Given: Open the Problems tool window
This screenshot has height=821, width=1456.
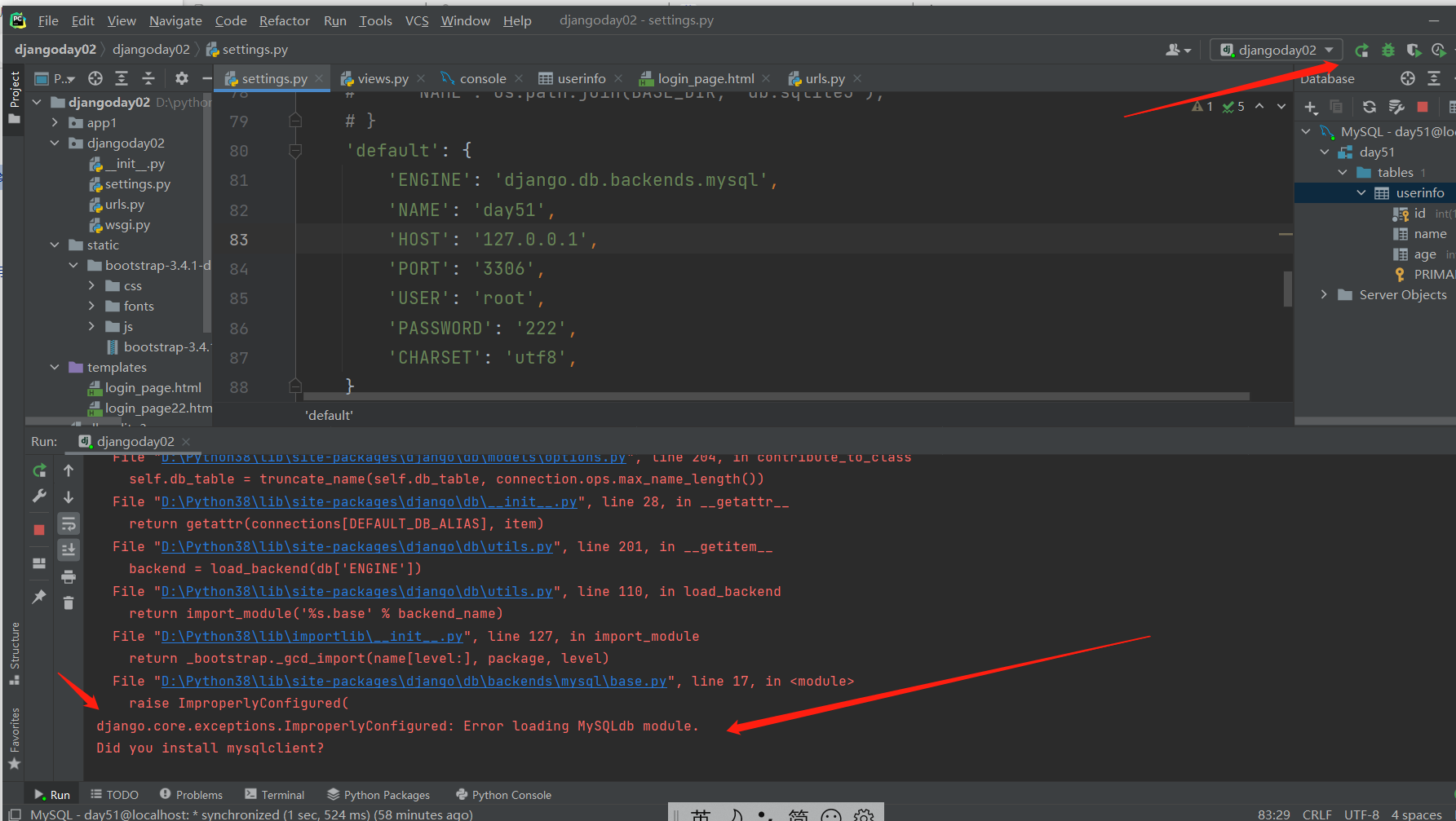Looking at the screenshot, I should (x=191, y=795).
